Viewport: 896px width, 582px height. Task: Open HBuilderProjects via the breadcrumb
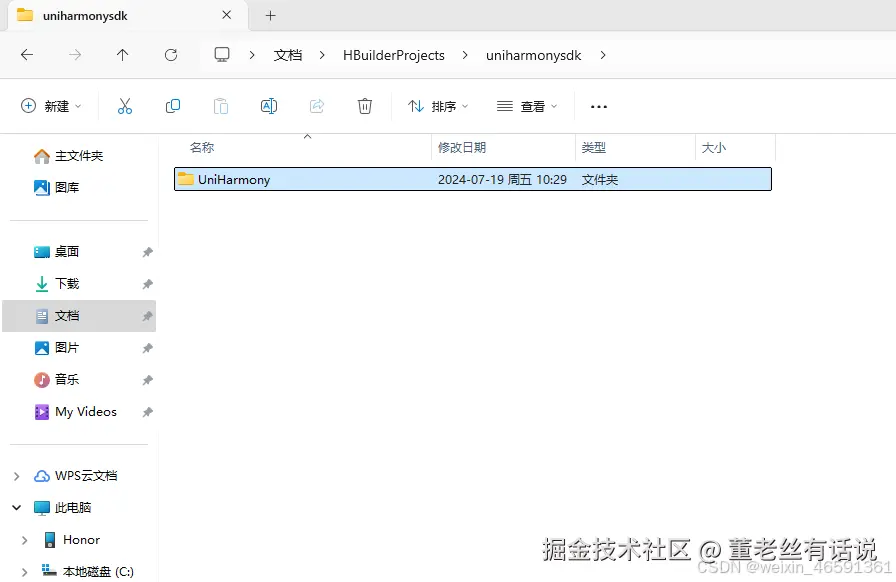(394, 55)
